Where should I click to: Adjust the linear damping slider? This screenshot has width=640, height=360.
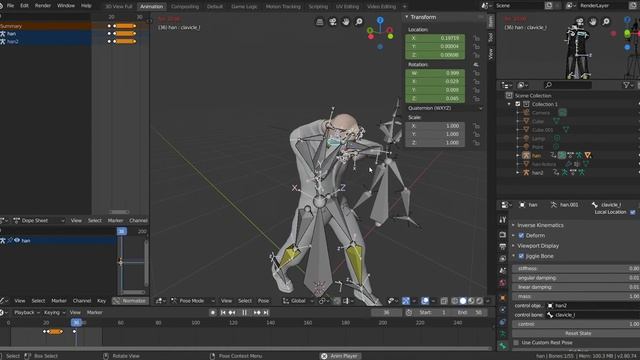tap(576, 287)
